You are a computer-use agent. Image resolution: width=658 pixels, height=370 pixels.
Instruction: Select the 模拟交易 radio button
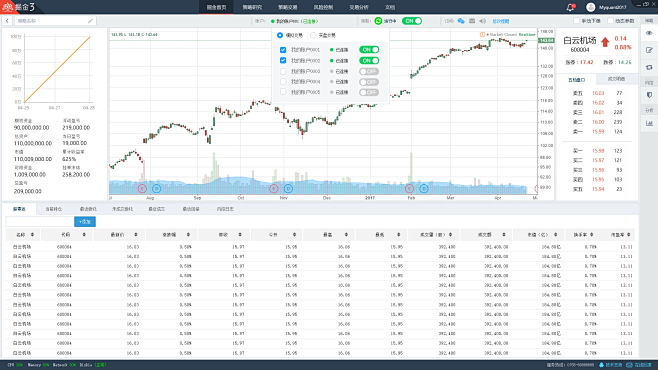pos(280,35)
